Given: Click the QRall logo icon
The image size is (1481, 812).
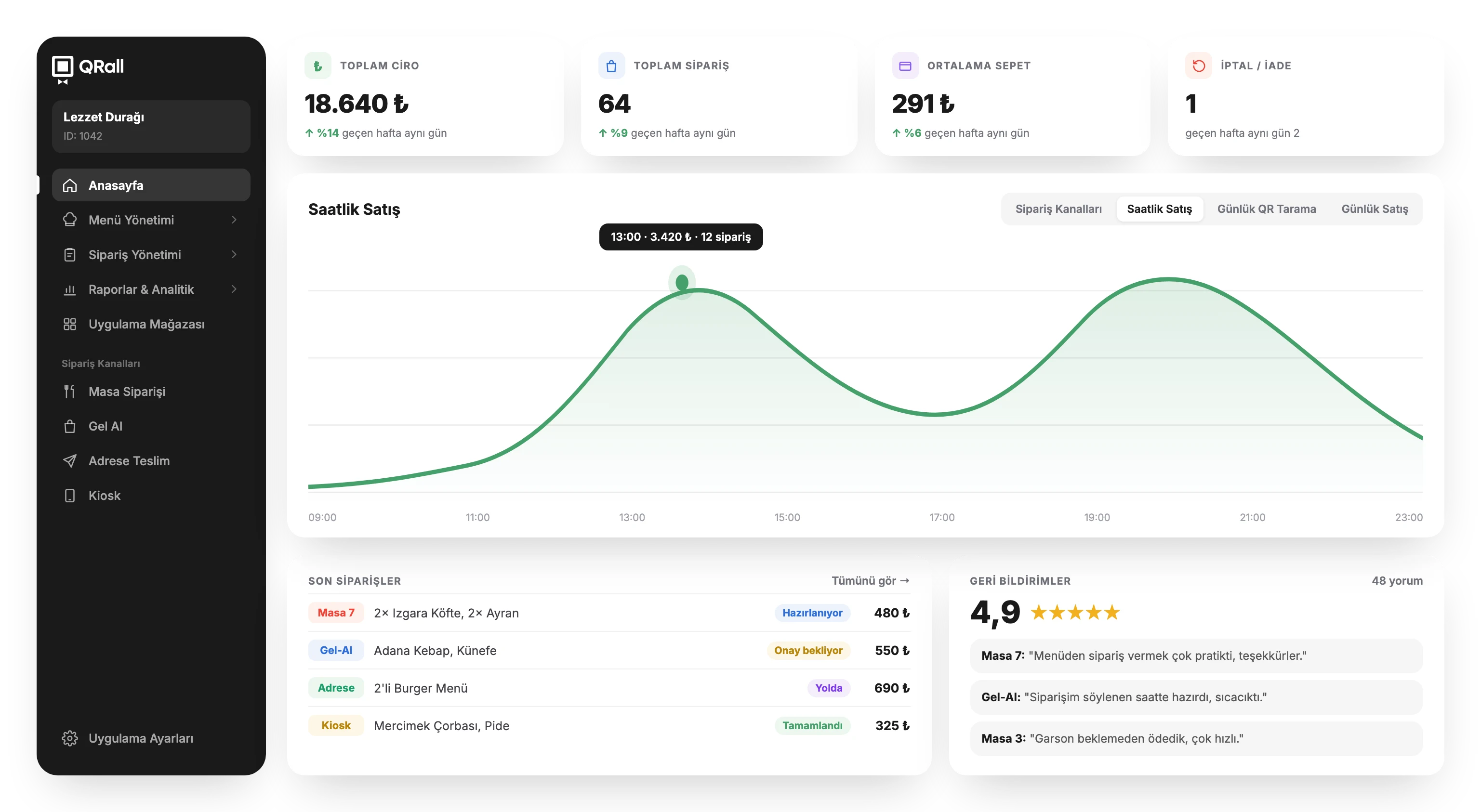Looking at the screenshot, I should (63, 69).
